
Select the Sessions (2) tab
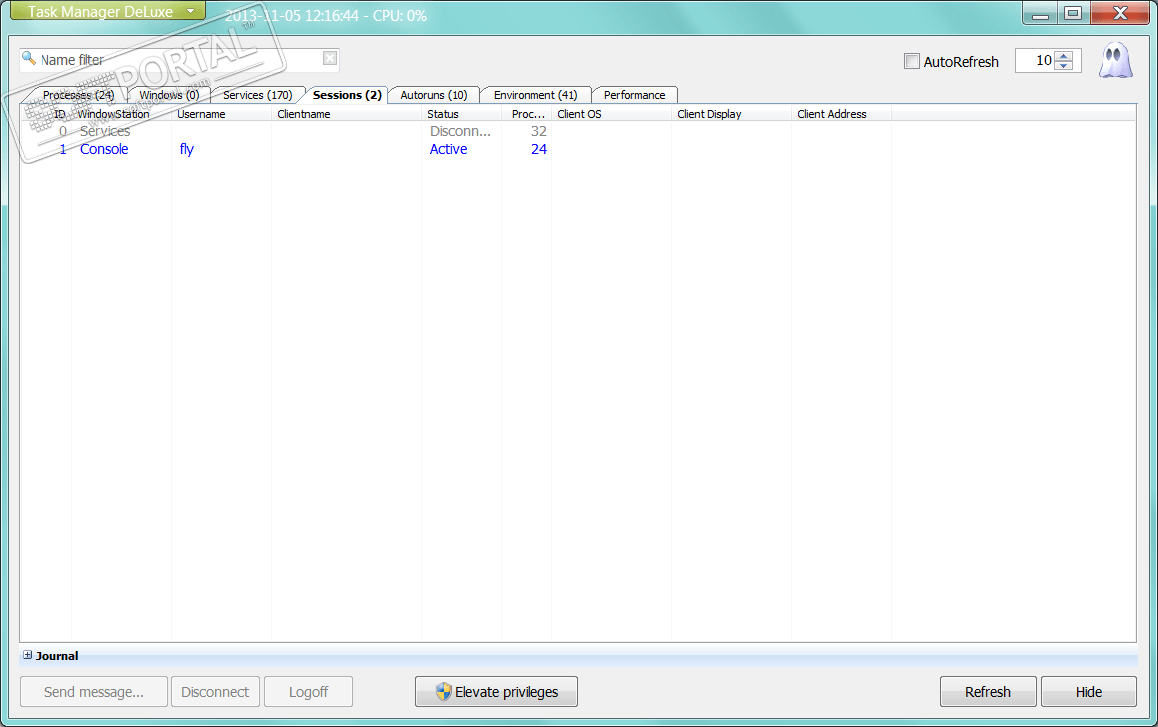point(347,95)
